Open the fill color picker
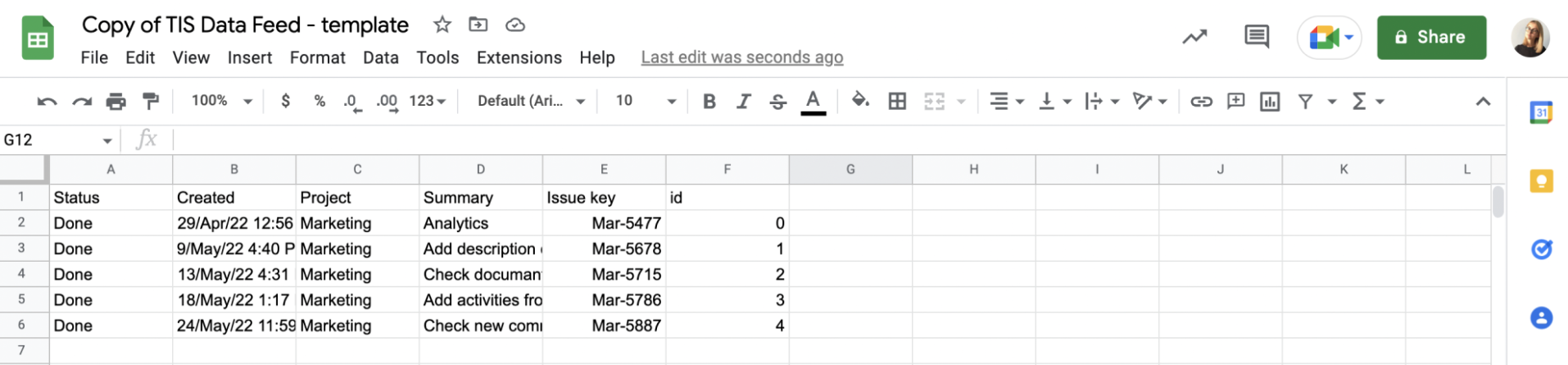Image resolution: width=1568 pixels, height=365 pixels. tap(860, 101)
